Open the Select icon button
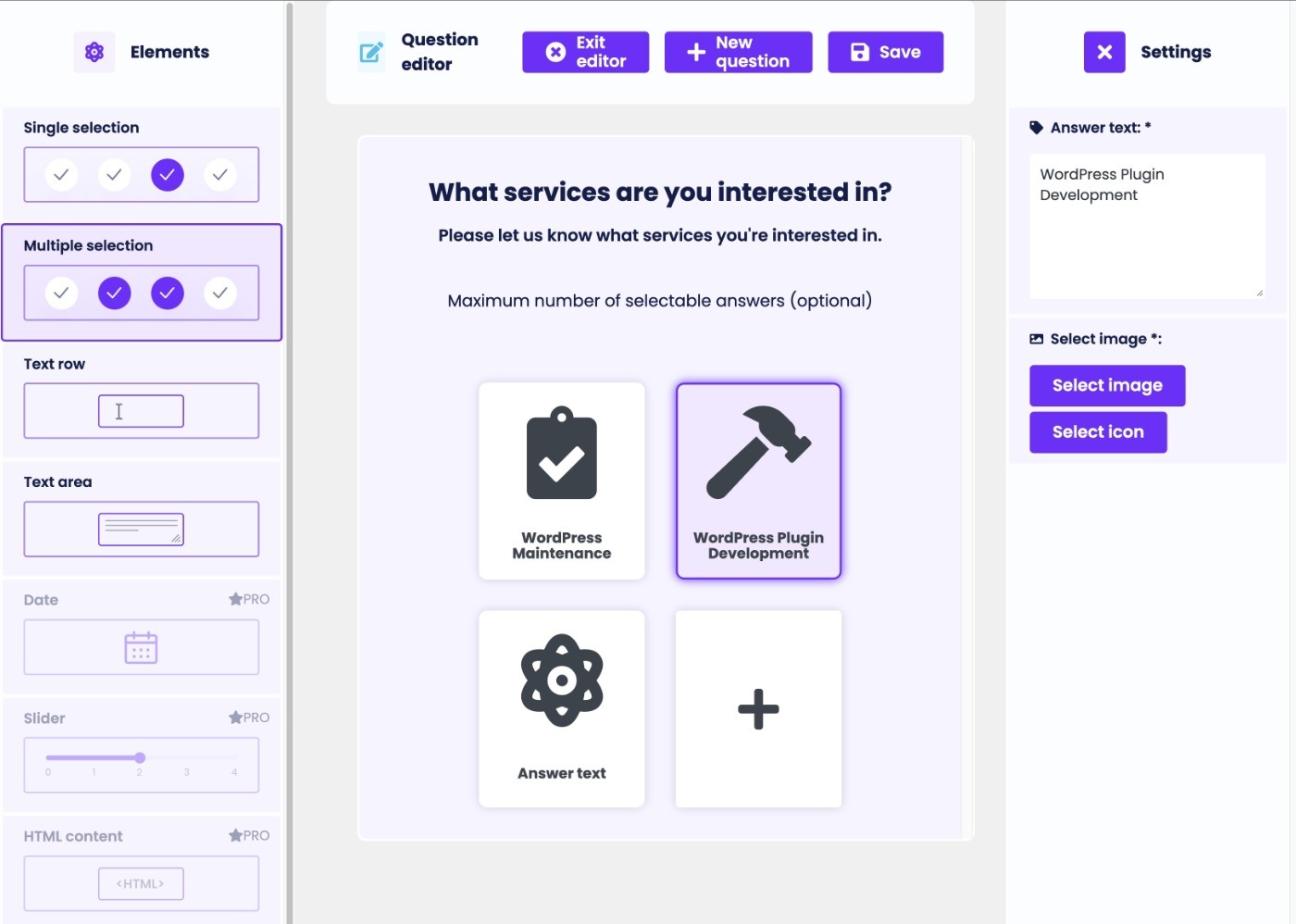 1098,432
